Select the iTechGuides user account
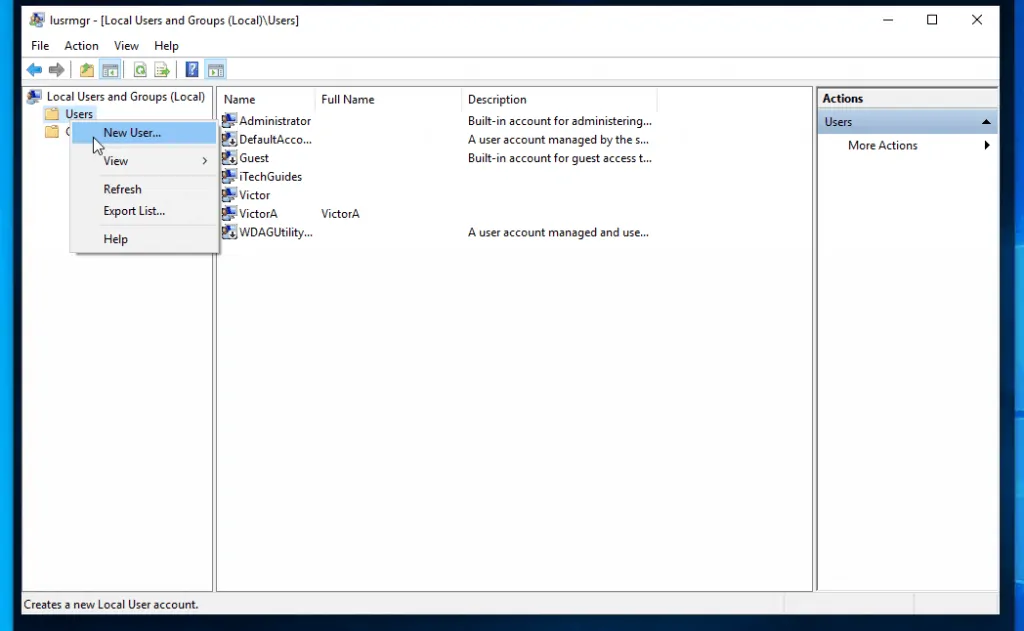This screenshot has height=631, width=1024. (269, 176)
